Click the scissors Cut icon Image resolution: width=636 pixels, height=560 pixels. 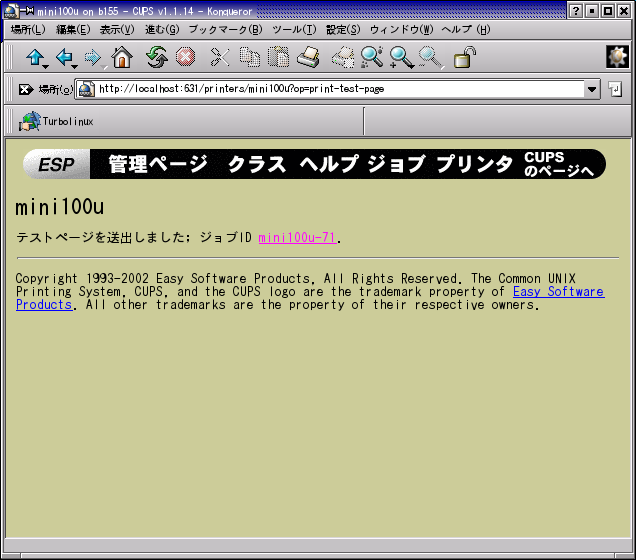click(x=220, y=57)
